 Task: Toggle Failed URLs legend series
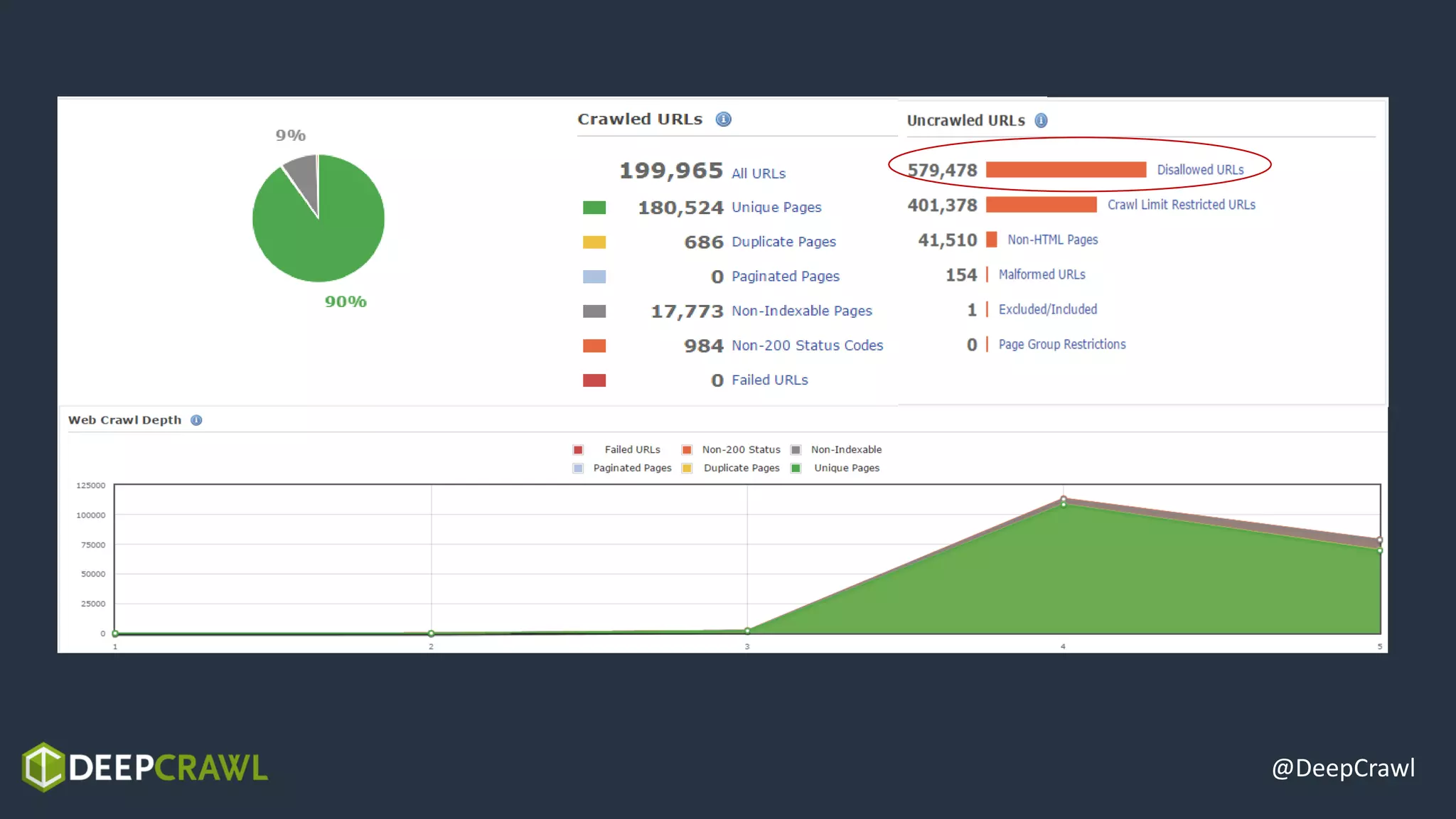pos(631,450)
